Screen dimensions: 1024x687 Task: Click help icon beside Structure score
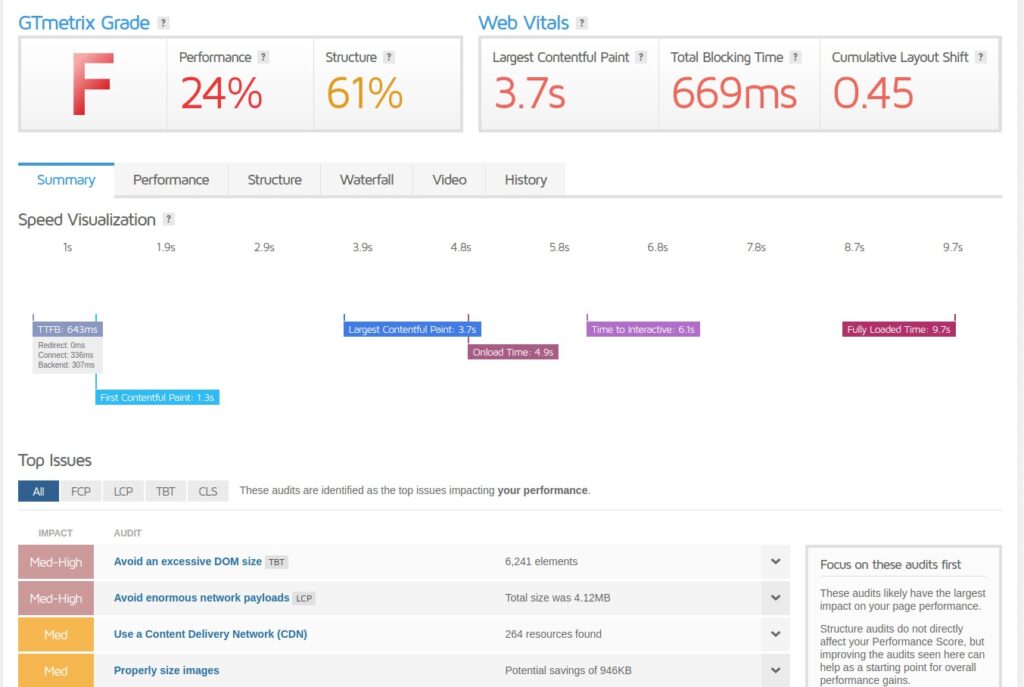(389, 58)
